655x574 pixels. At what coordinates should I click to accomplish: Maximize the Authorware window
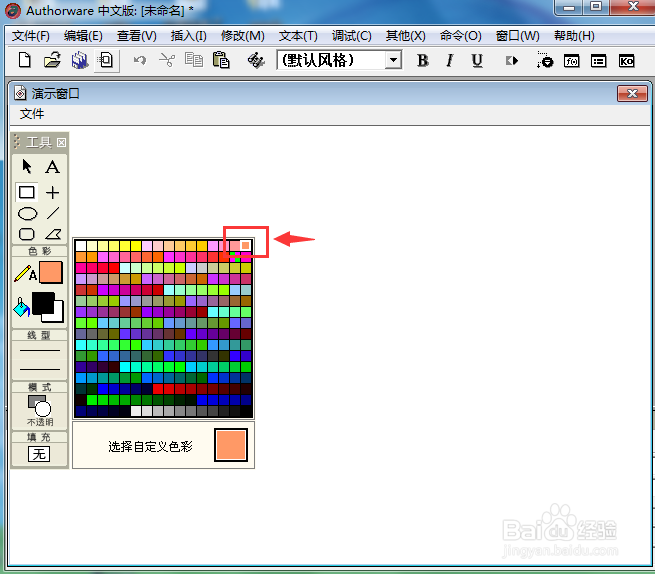[596, 7]
